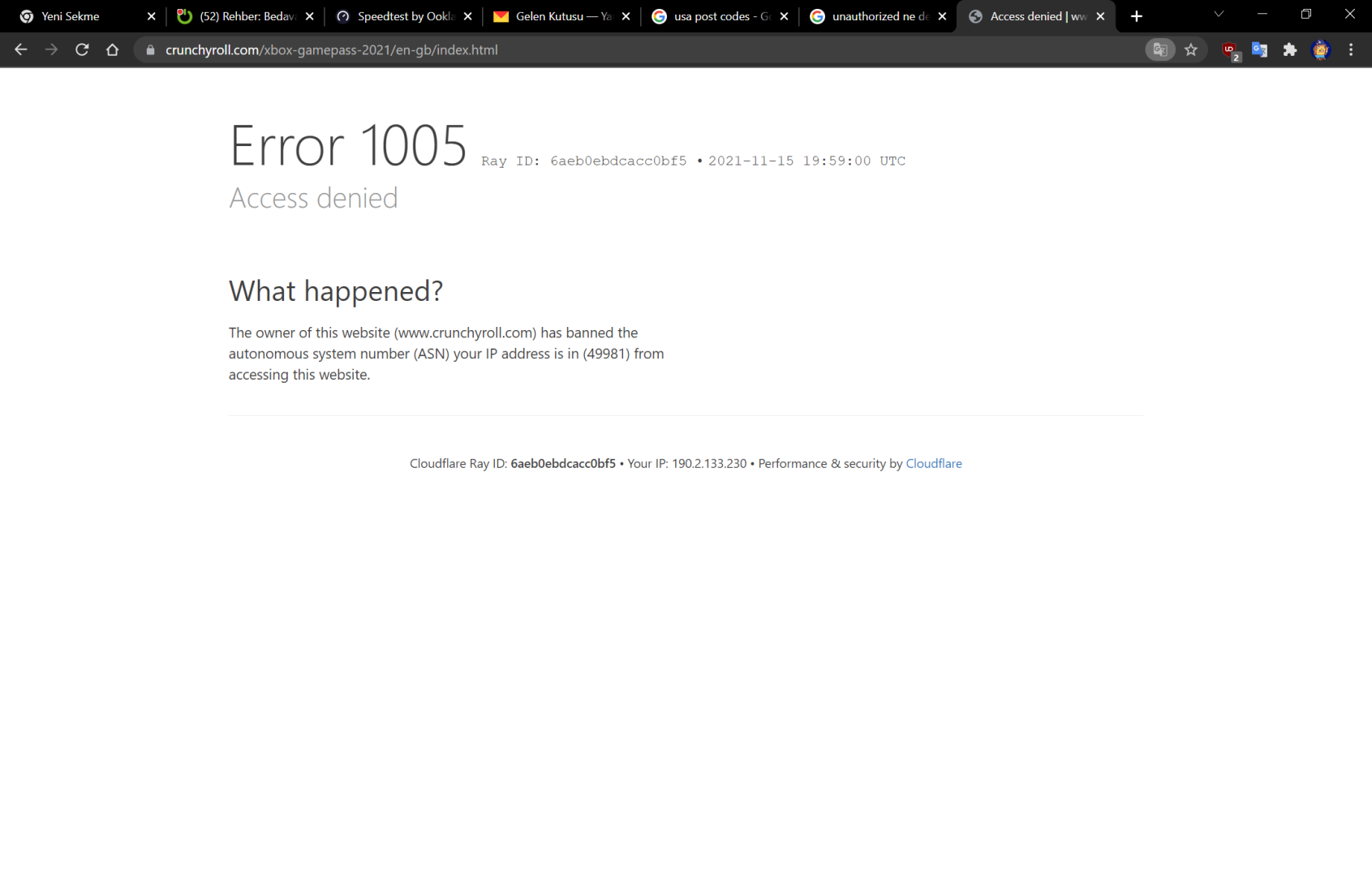Click the What happened? heading
The image size is (1372, 876).
pos(336,290)
